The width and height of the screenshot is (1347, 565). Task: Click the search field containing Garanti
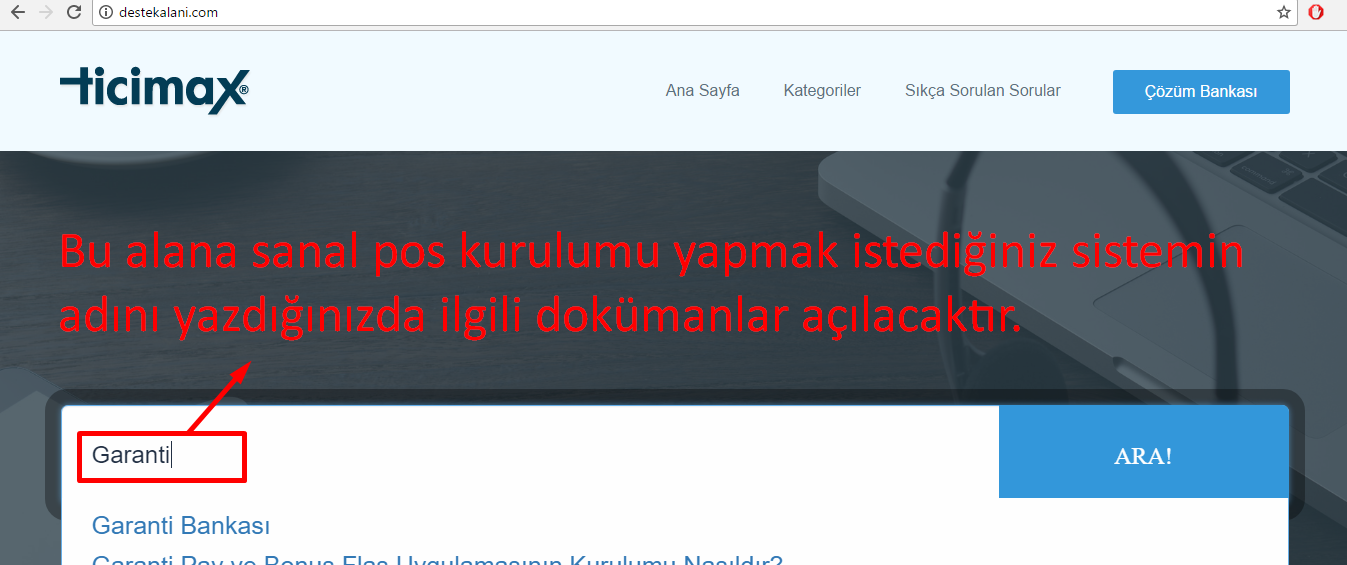coord(530,456)
